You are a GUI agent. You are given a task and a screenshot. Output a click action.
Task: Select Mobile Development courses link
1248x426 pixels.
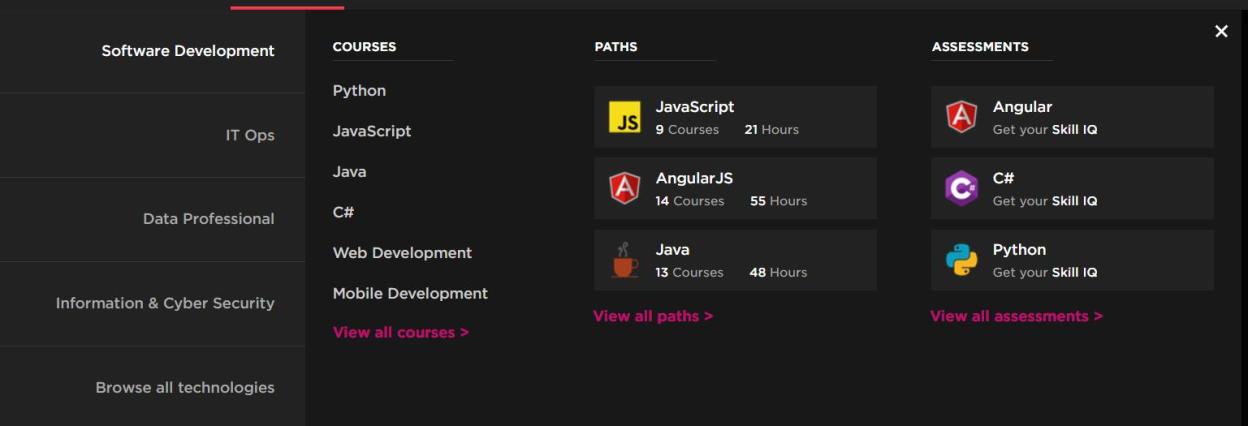pyautogui.click(x=410, y=294)
